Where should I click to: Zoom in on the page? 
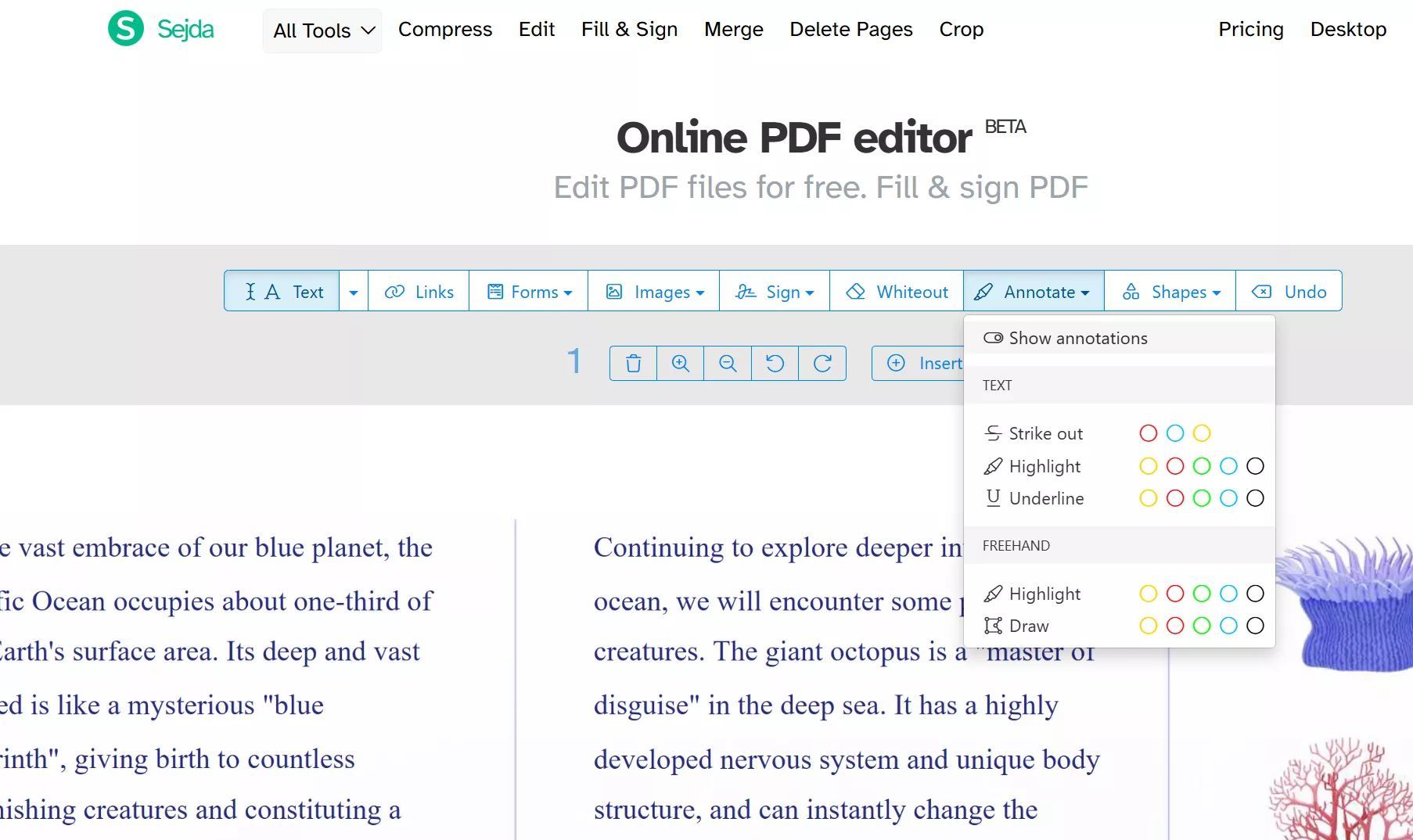(681, 364)
